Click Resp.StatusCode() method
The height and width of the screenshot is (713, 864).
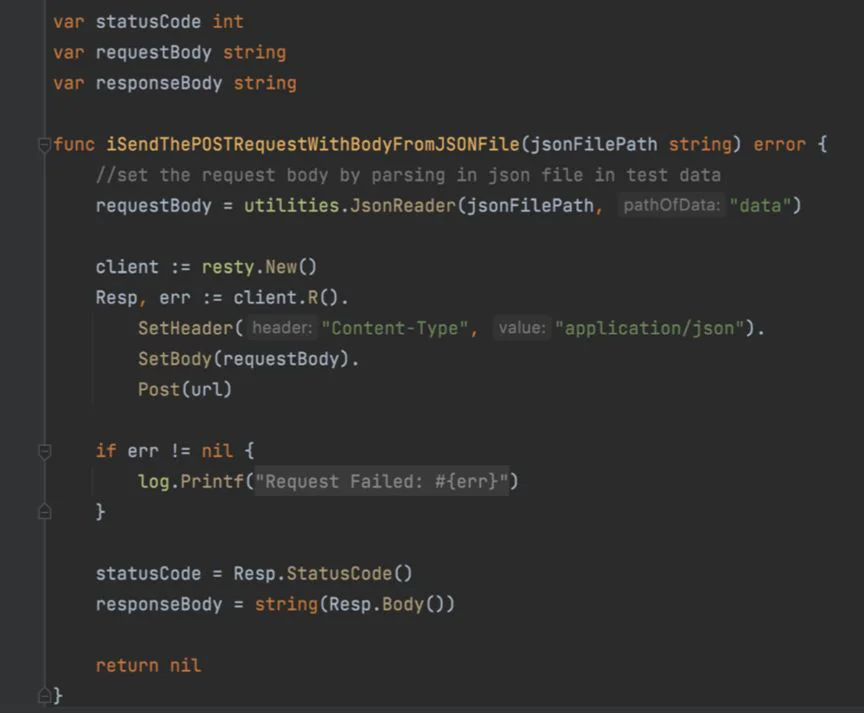pos(322,574)
